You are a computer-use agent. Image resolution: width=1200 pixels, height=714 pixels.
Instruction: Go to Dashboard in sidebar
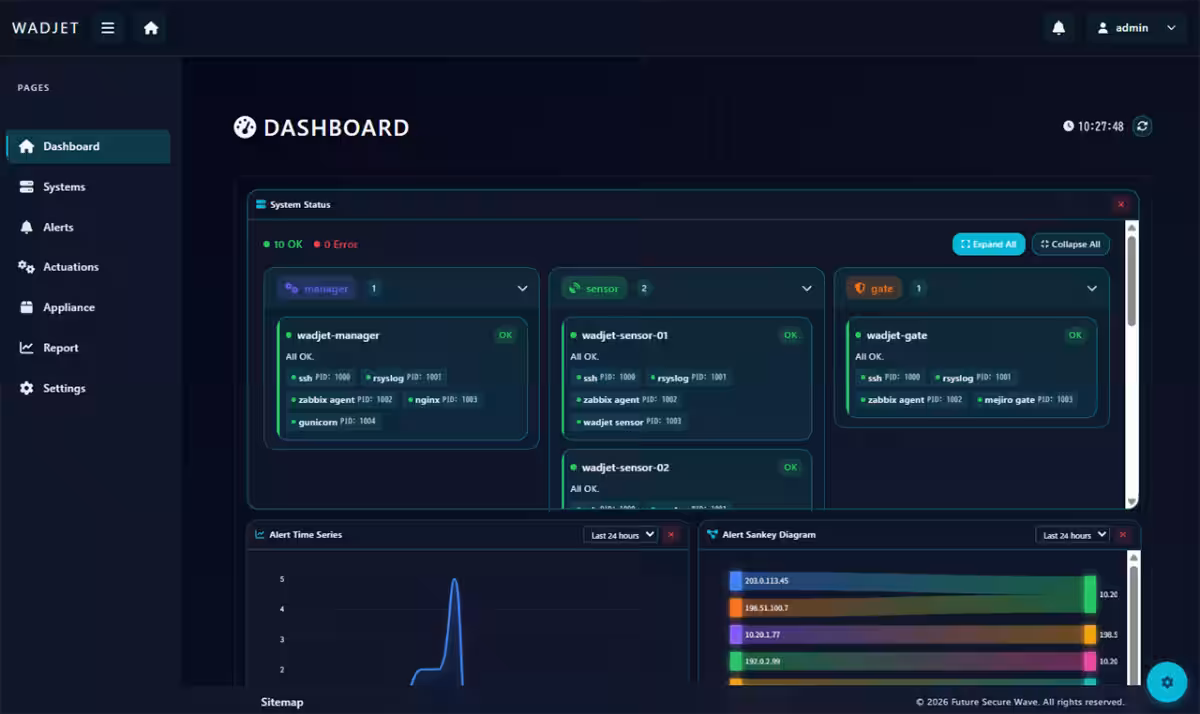[x=88, y=146]
